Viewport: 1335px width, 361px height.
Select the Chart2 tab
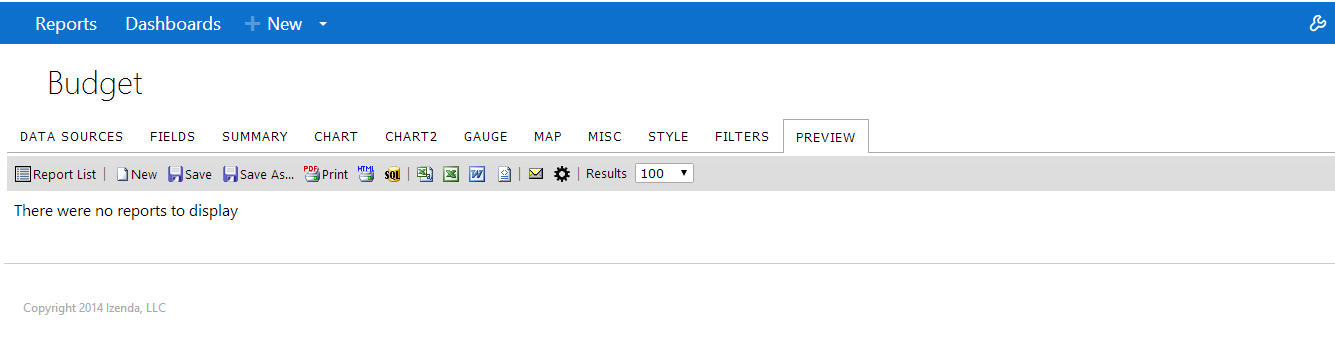(x=411, y=137)
